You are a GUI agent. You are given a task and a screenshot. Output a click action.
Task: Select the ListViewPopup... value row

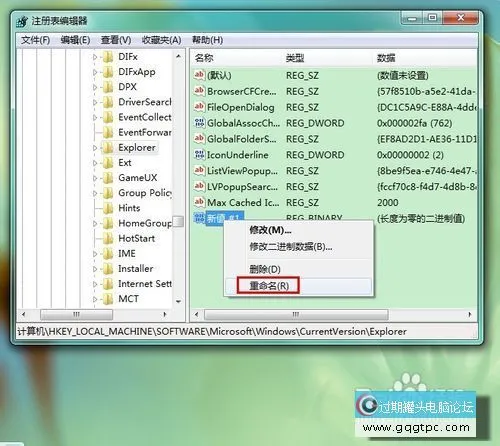334,171
